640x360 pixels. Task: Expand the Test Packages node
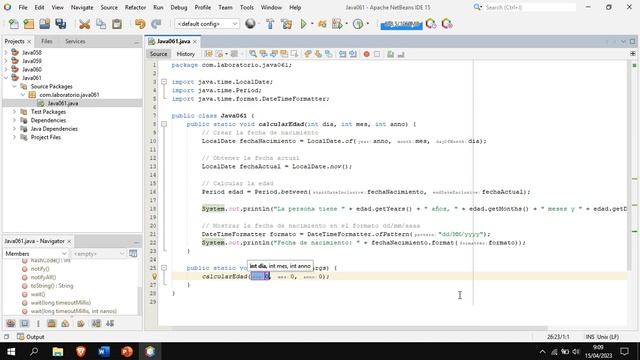pos(14,112)
